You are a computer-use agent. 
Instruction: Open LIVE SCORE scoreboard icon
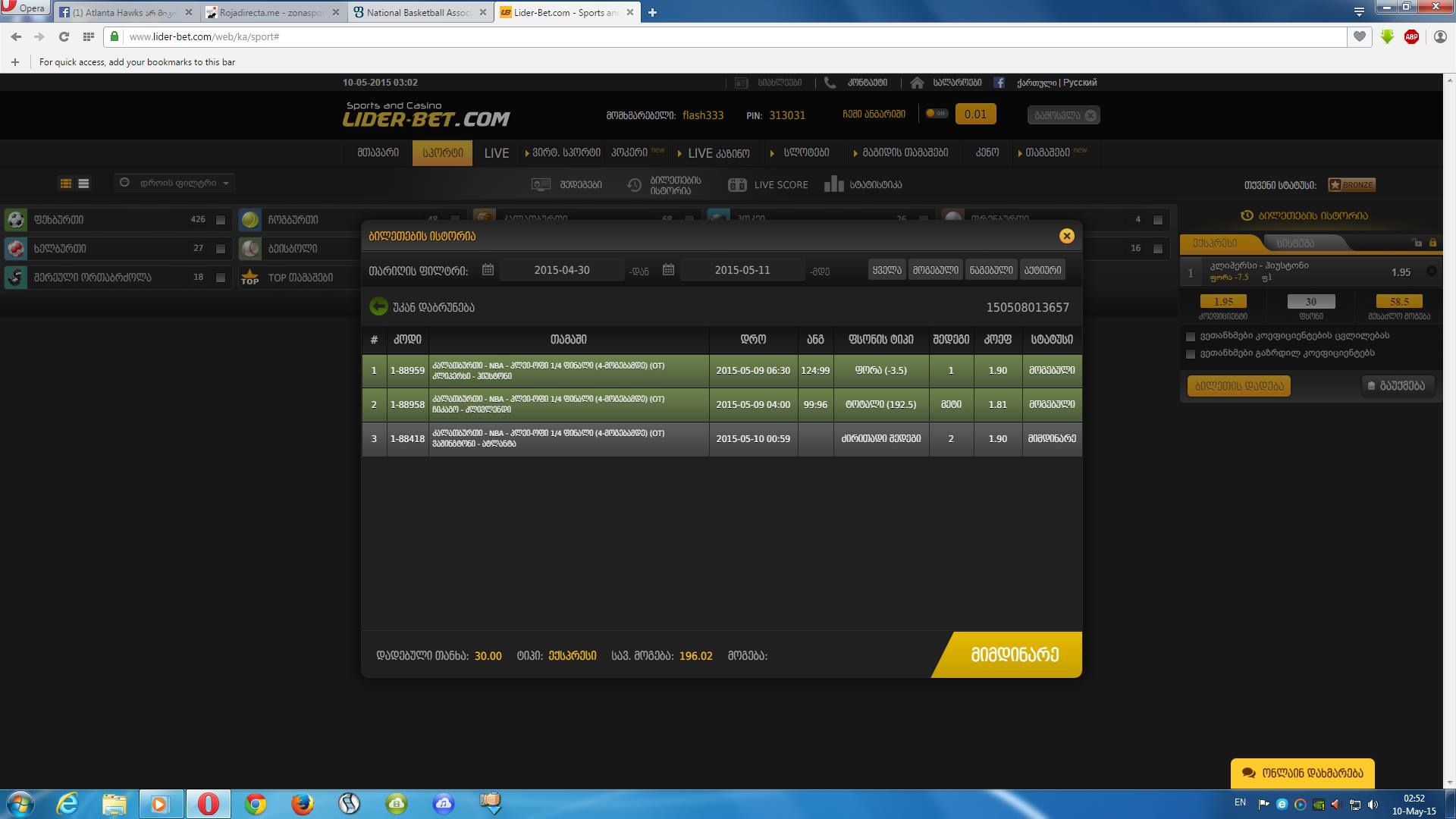coord(737,184)
